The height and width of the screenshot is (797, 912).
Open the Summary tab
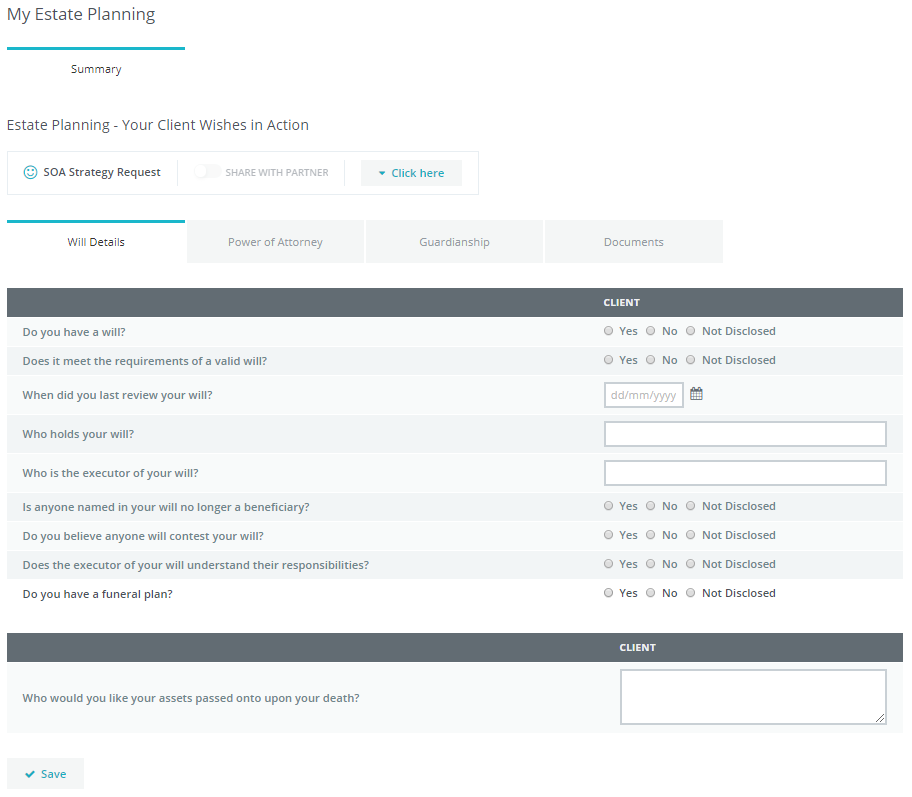pos(96,69)
